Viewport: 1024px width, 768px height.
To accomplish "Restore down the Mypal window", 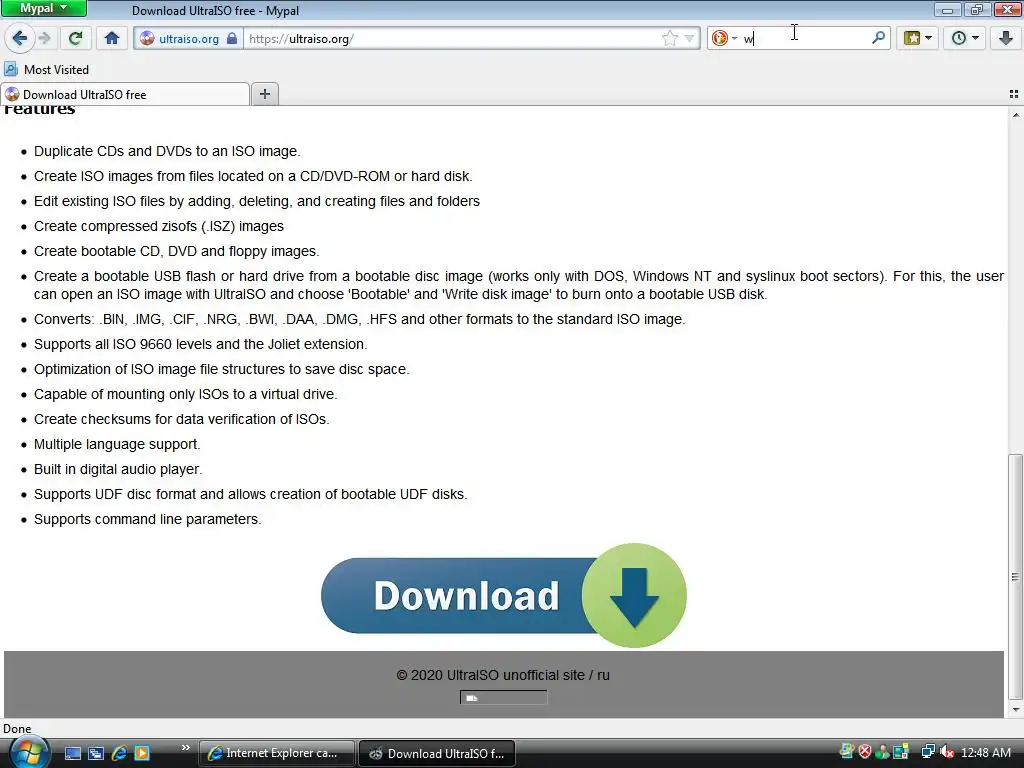I will (977, 9).
